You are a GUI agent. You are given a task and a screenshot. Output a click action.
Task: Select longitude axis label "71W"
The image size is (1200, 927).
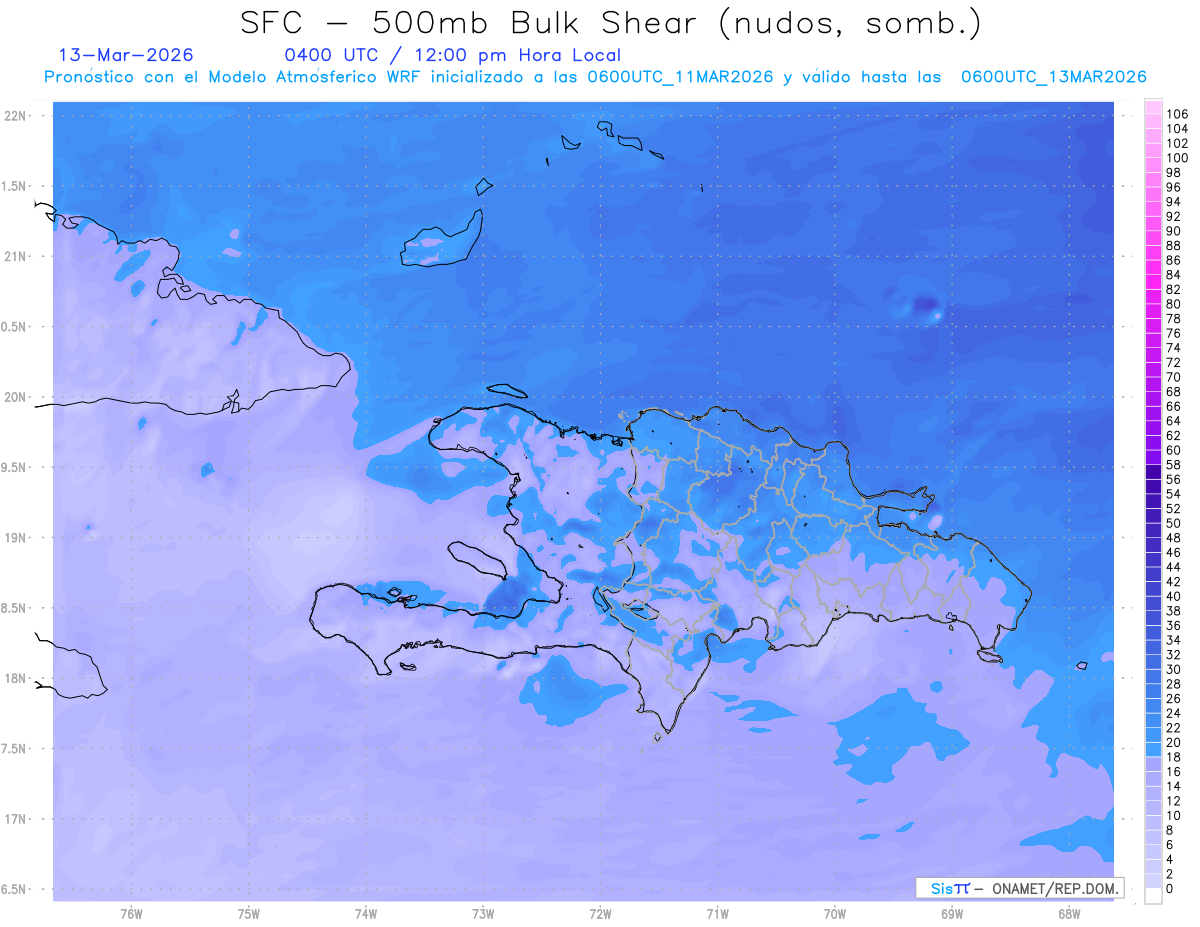click(717, 914)
